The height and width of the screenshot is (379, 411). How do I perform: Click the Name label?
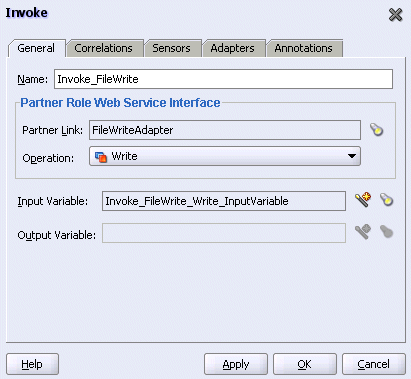33,79
